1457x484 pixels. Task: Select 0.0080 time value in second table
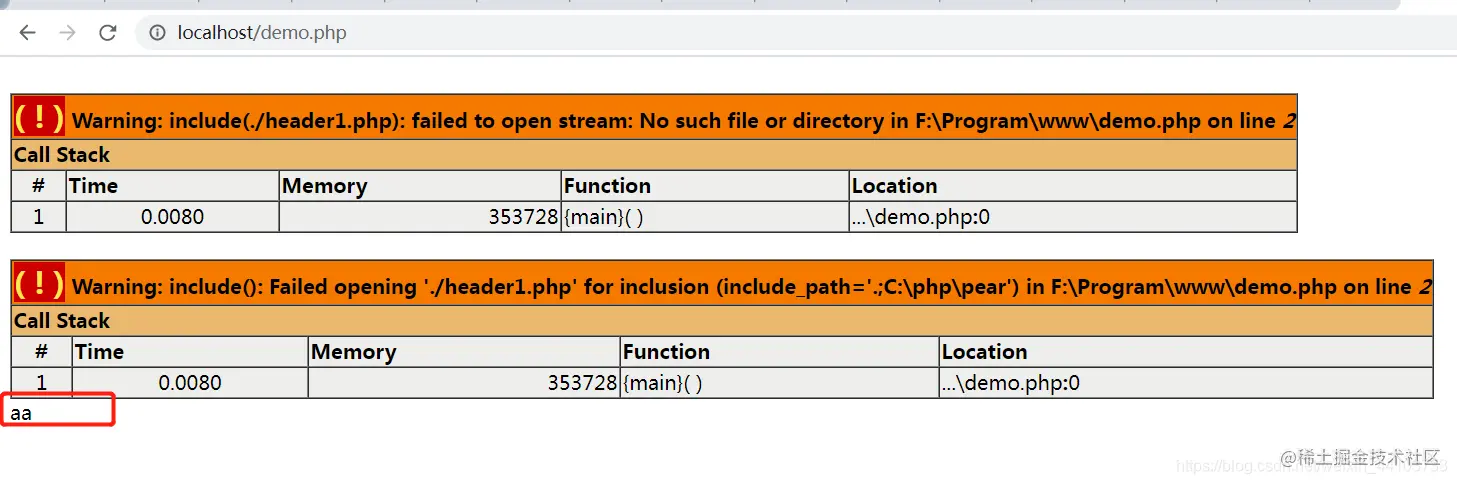190,383
